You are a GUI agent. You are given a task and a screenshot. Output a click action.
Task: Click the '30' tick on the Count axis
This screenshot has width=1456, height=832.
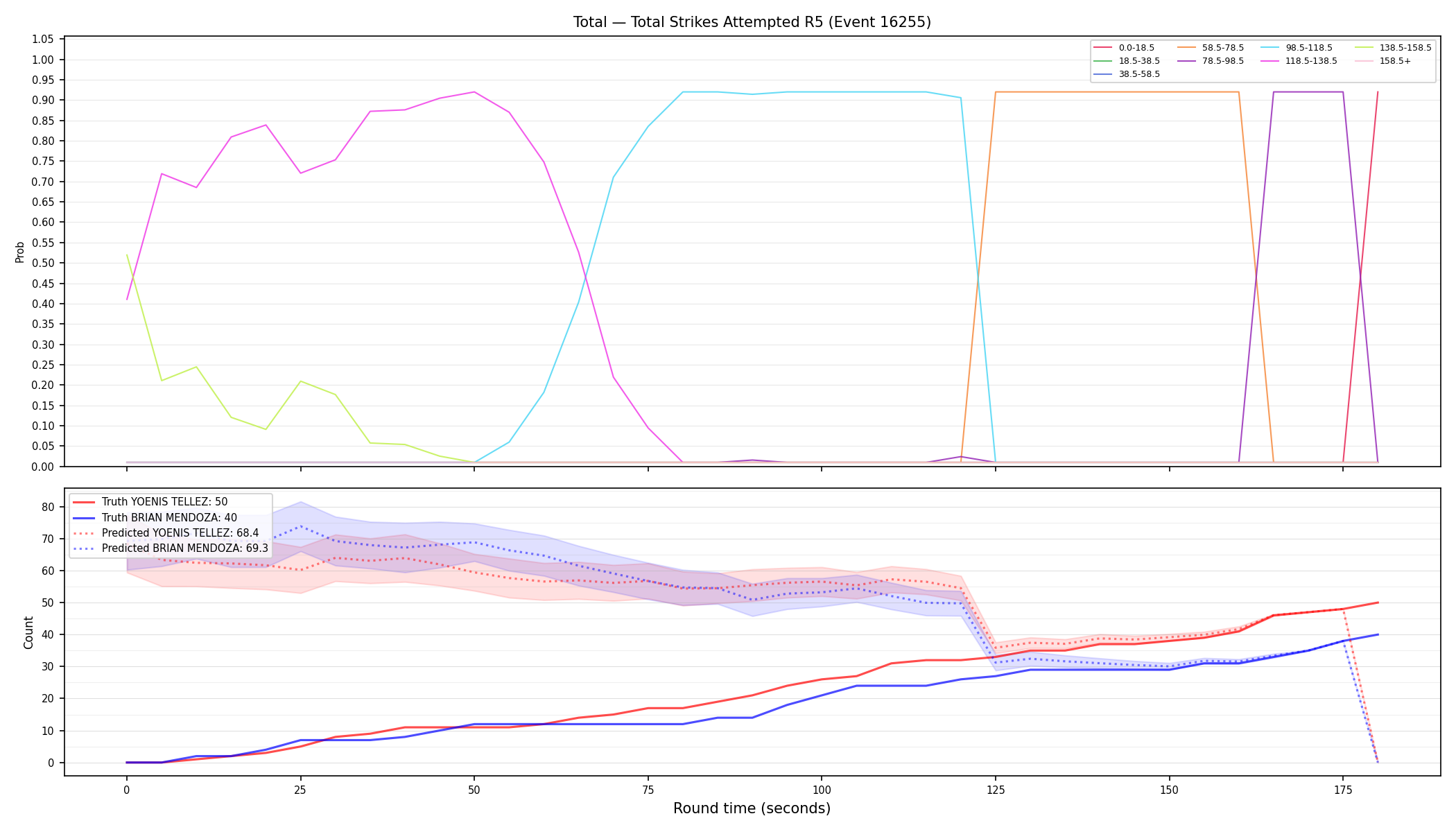48,666
